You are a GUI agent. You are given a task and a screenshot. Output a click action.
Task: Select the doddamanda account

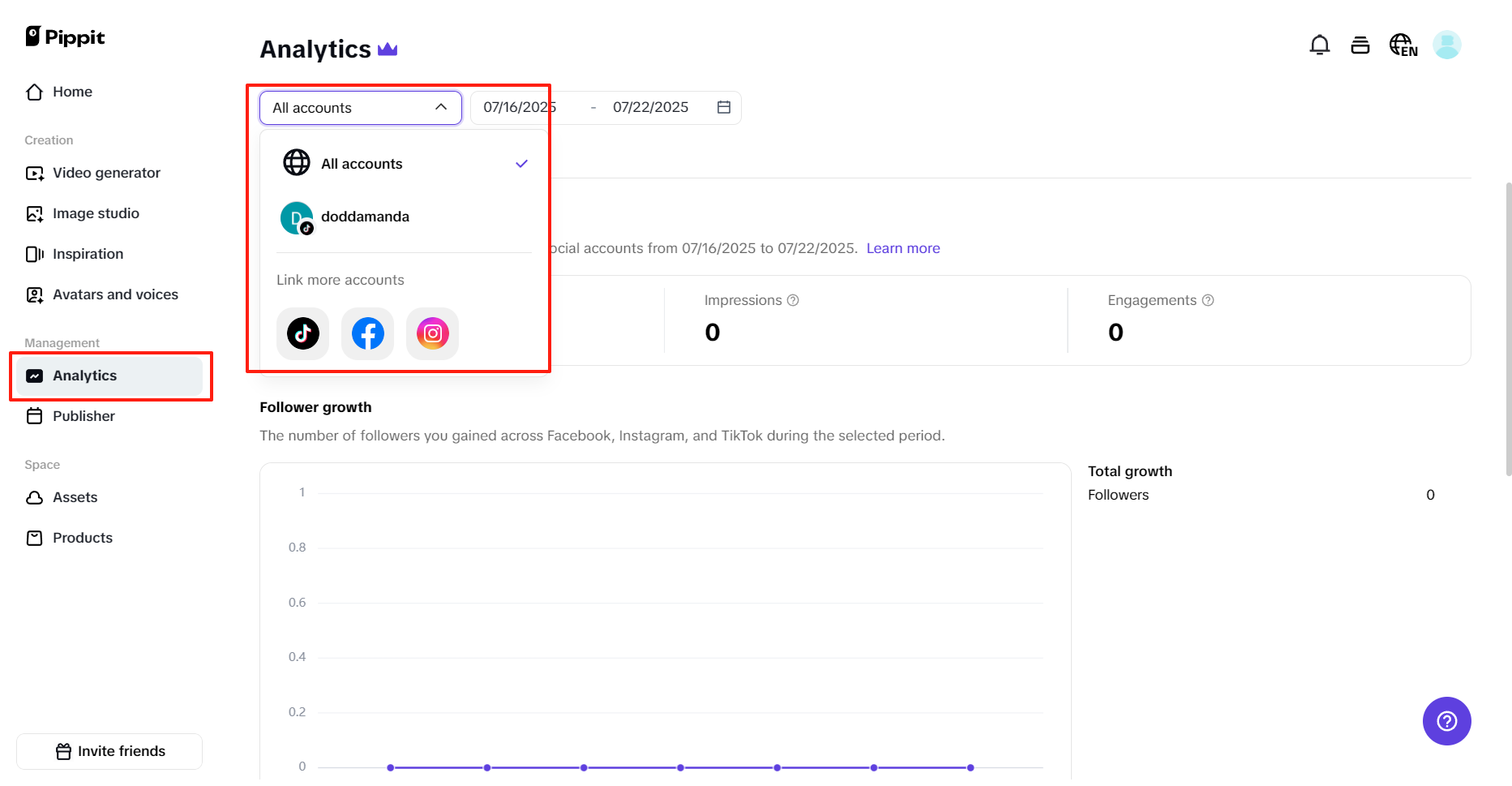(x=365, y=217)
